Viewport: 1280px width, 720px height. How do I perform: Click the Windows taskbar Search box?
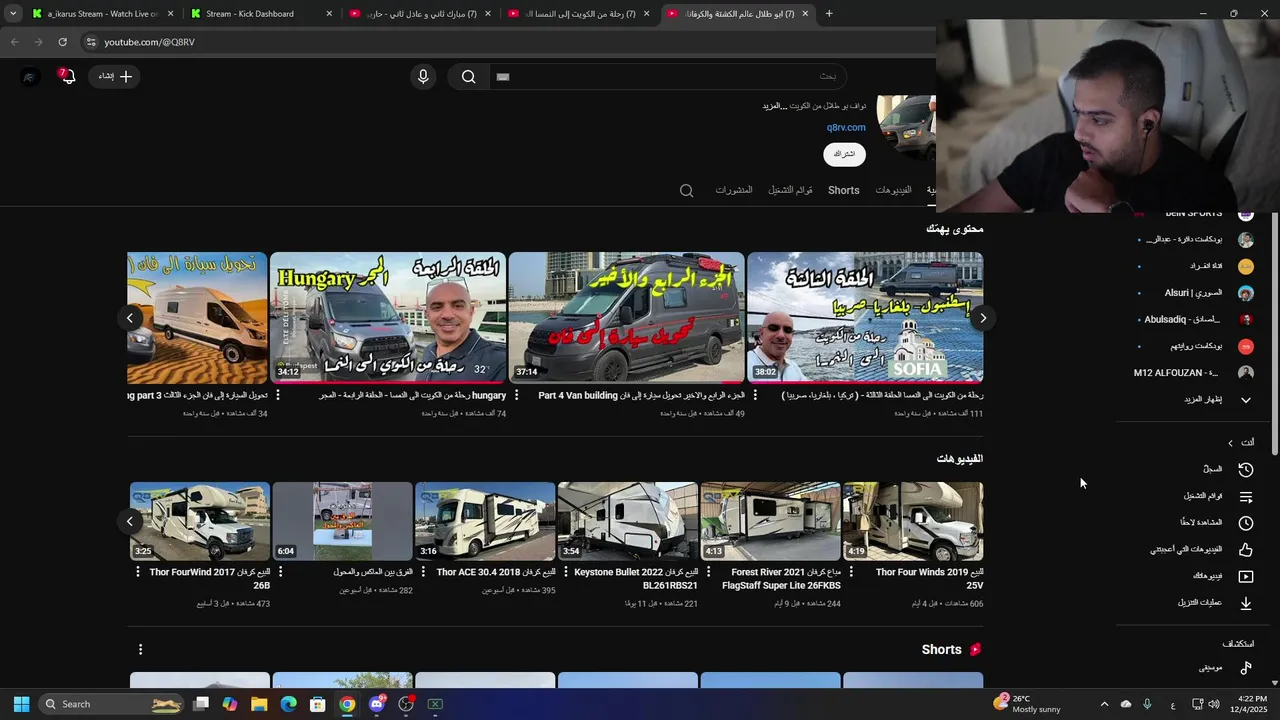coord(112,704)
